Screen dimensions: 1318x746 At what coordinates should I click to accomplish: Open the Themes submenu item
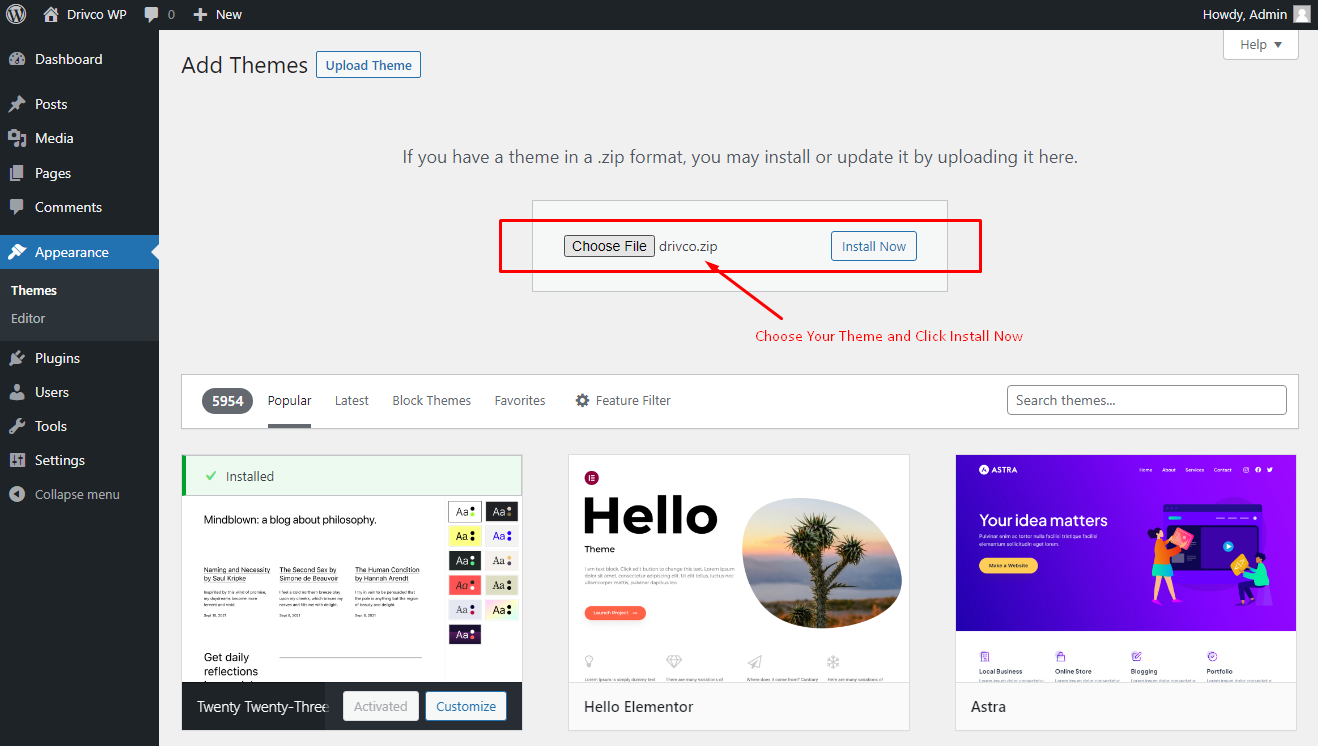pyautogui.click(x=34, y=290)
